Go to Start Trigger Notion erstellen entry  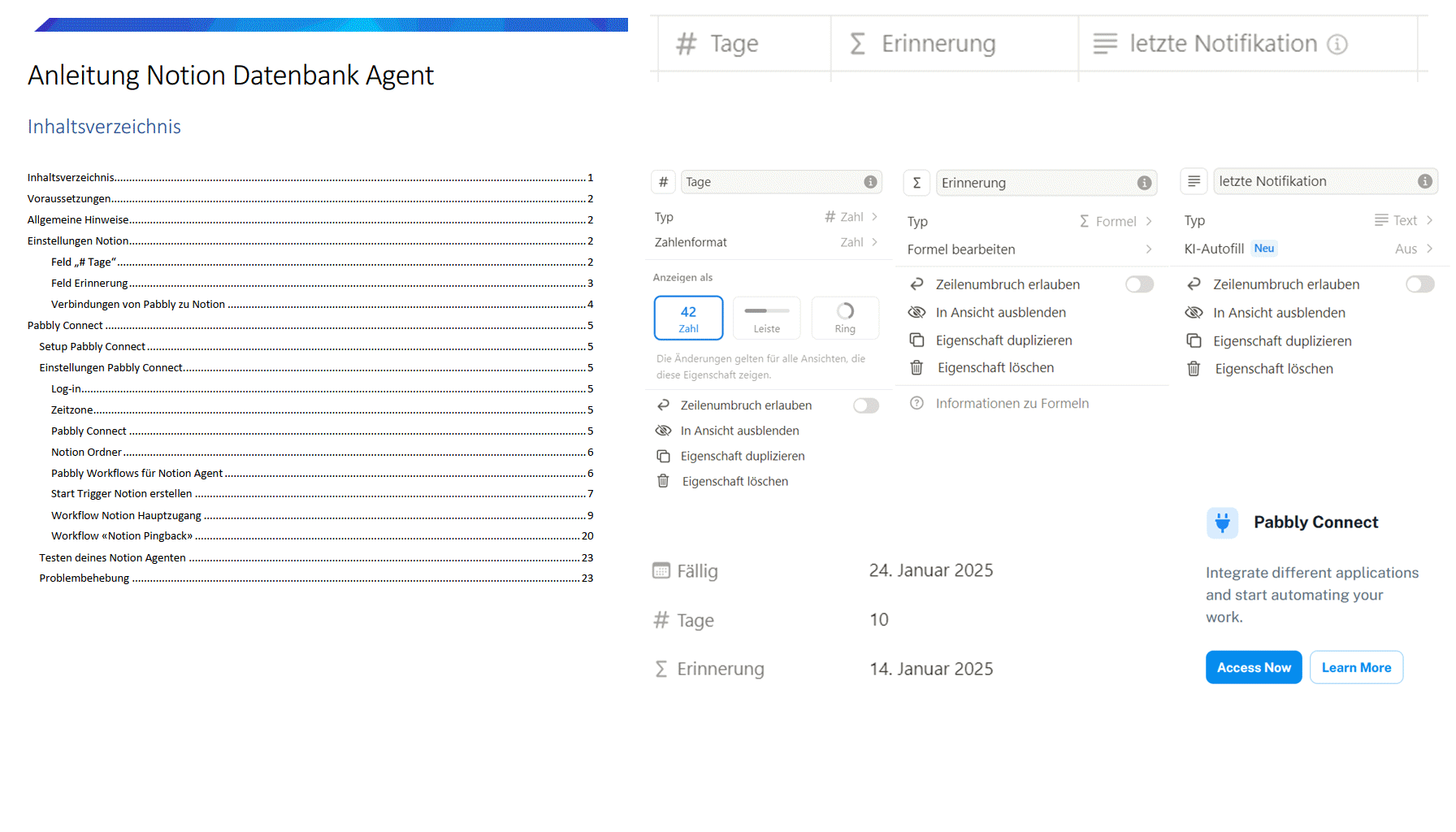coord(322,494)
